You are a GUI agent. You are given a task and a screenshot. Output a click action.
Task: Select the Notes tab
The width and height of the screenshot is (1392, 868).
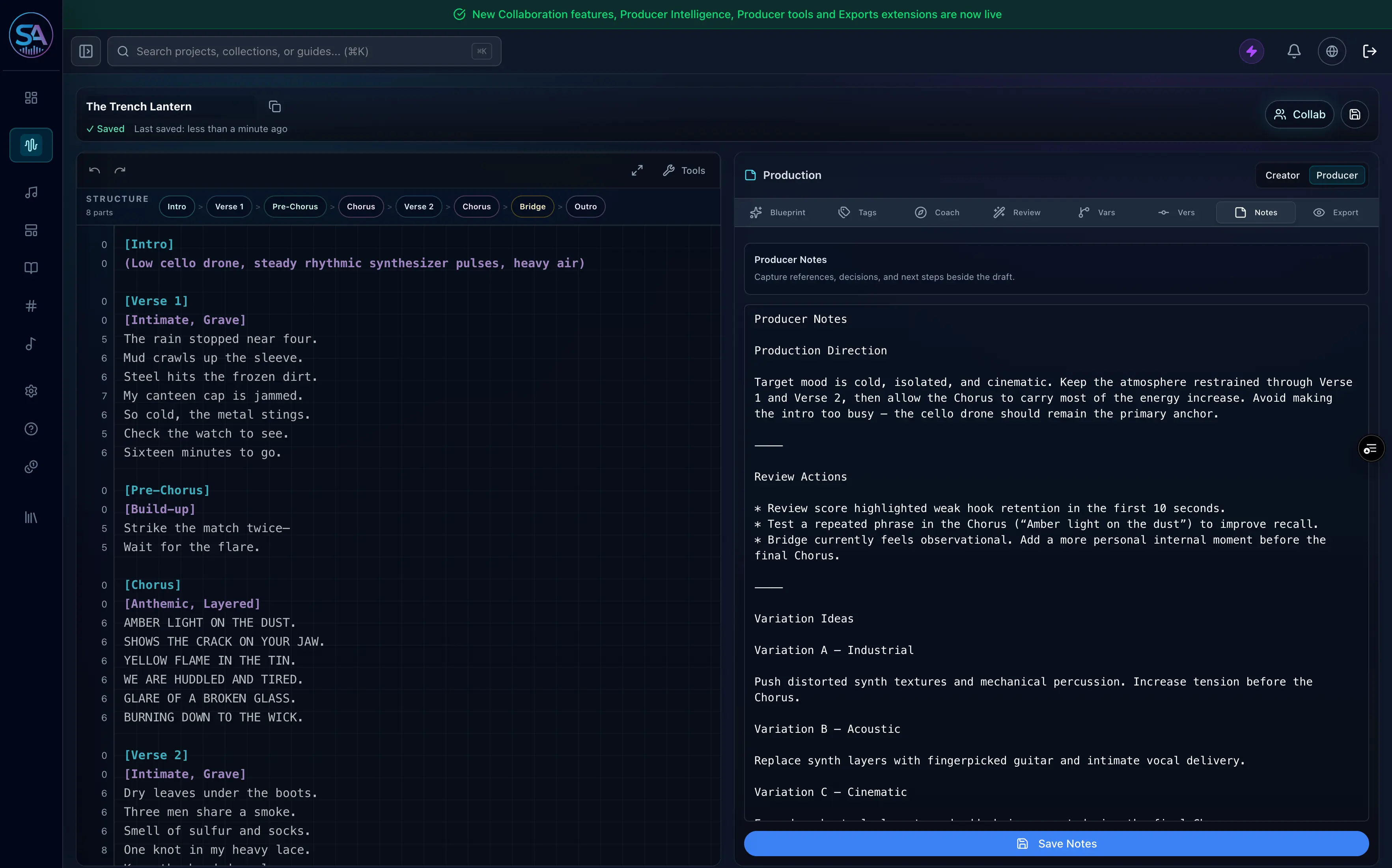[x=1256, y=213]
